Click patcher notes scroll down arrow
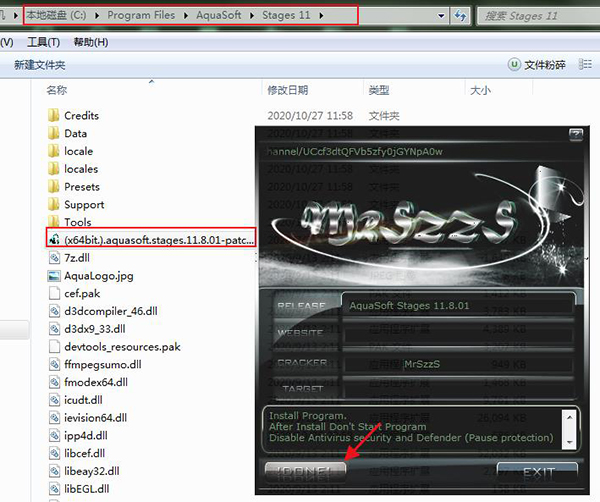 click(569, 442)
